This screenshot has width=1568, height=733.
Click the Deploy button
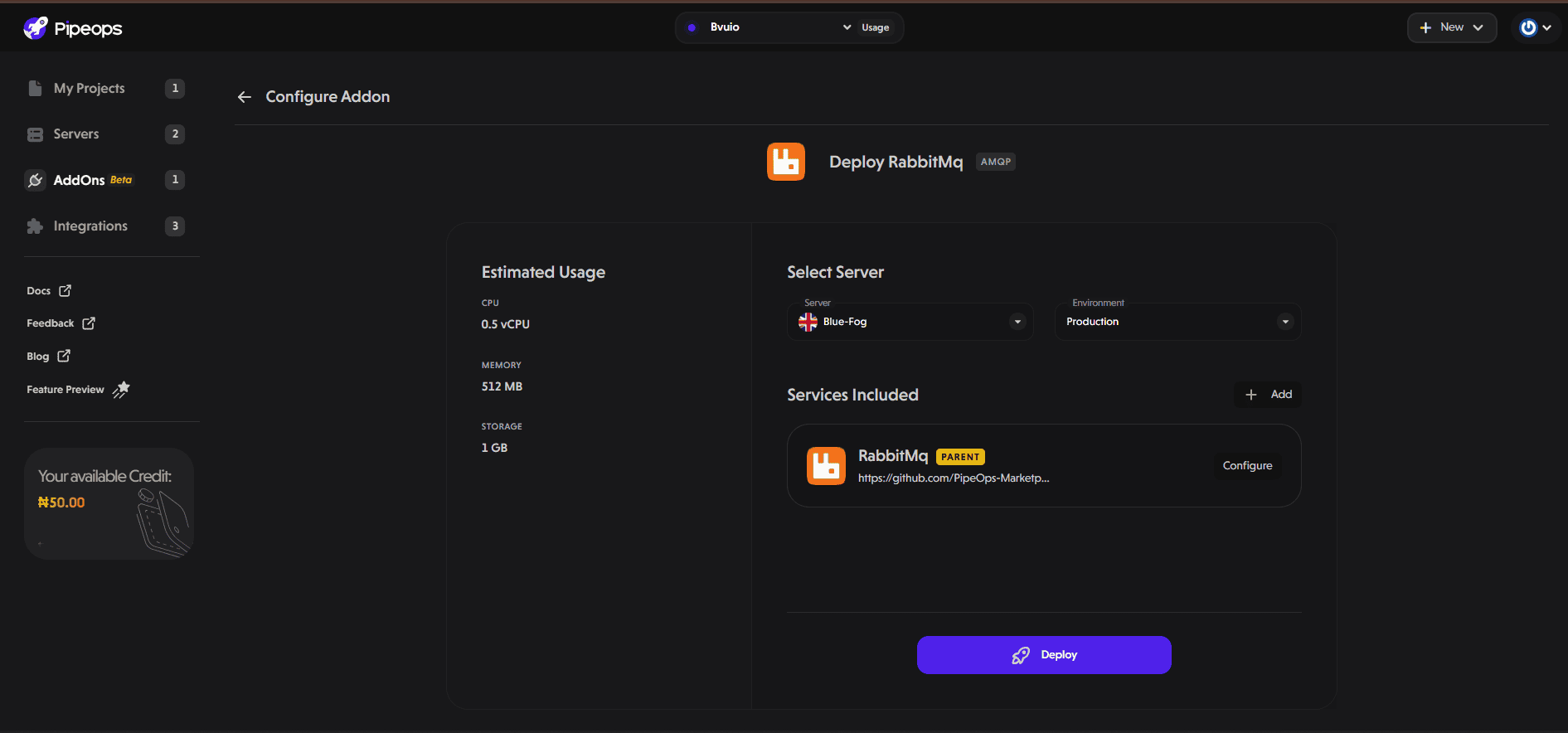coord(1044,655)
